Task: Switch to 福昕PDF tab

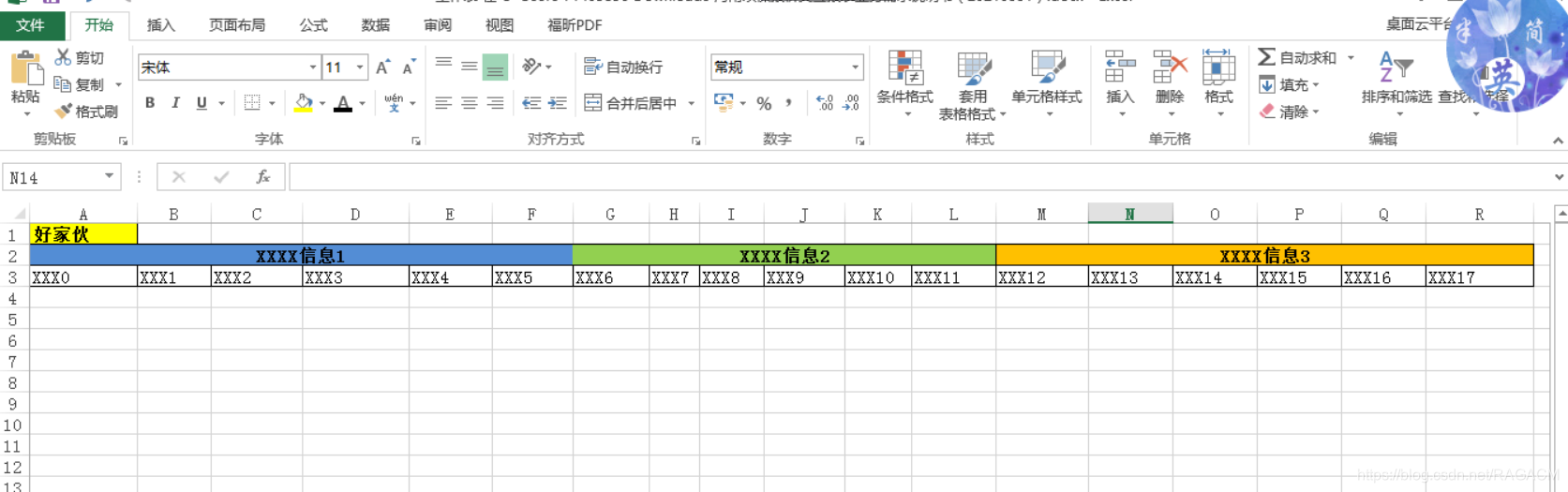Action: [575, 25]
